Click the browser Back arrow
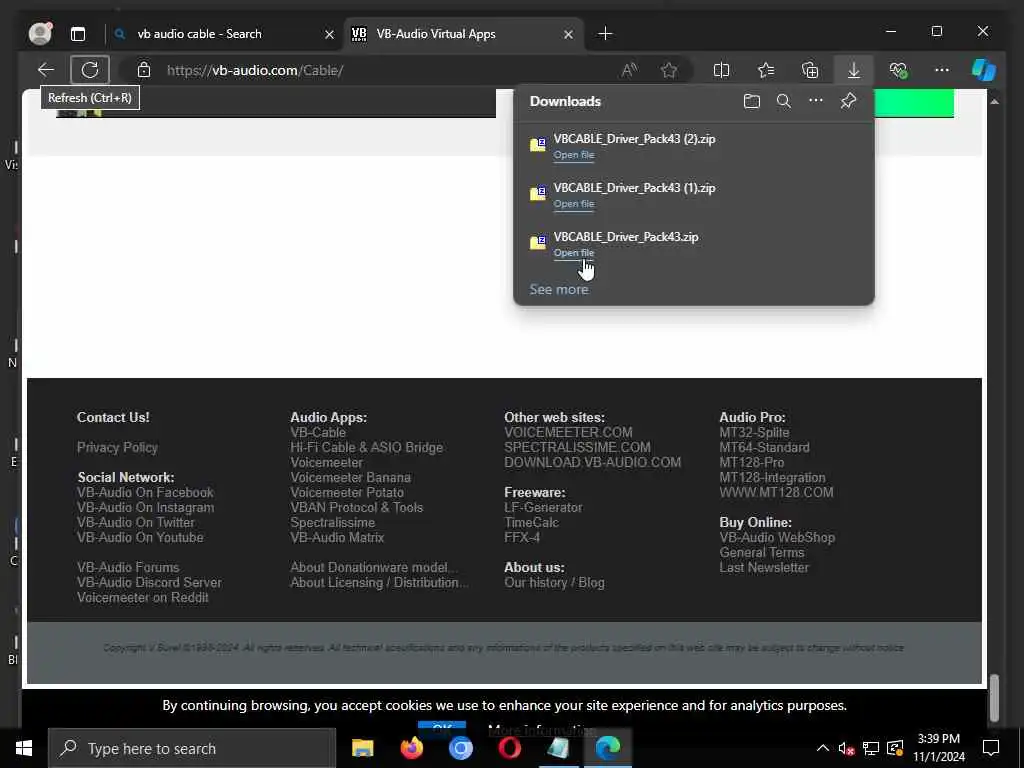This screenshot has width=1024, height=768. [x=46, y=70]
